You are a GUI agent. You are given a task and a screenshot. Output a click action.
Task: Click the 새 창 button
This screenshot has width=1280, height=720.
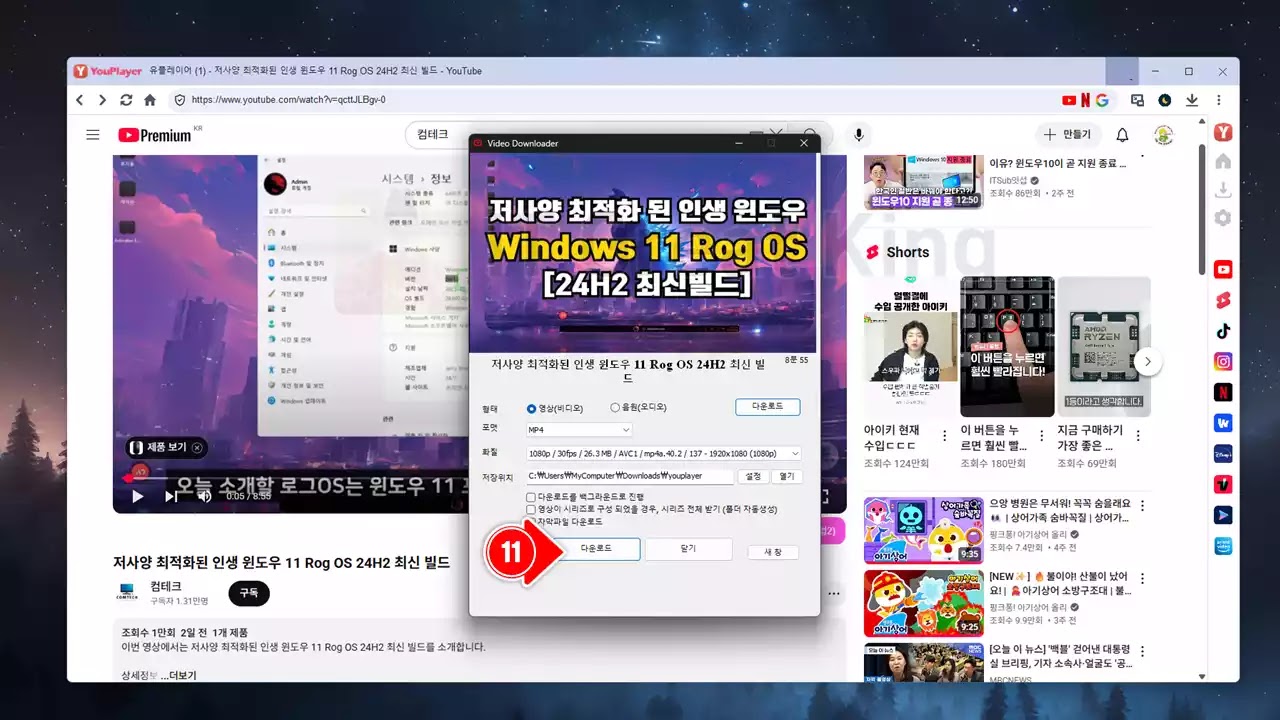[x=773, y=552]
